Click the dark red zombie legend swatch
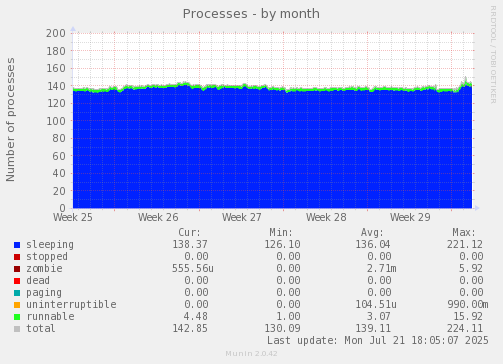Screen dimensions: 503x364 (x=17, y=269)
